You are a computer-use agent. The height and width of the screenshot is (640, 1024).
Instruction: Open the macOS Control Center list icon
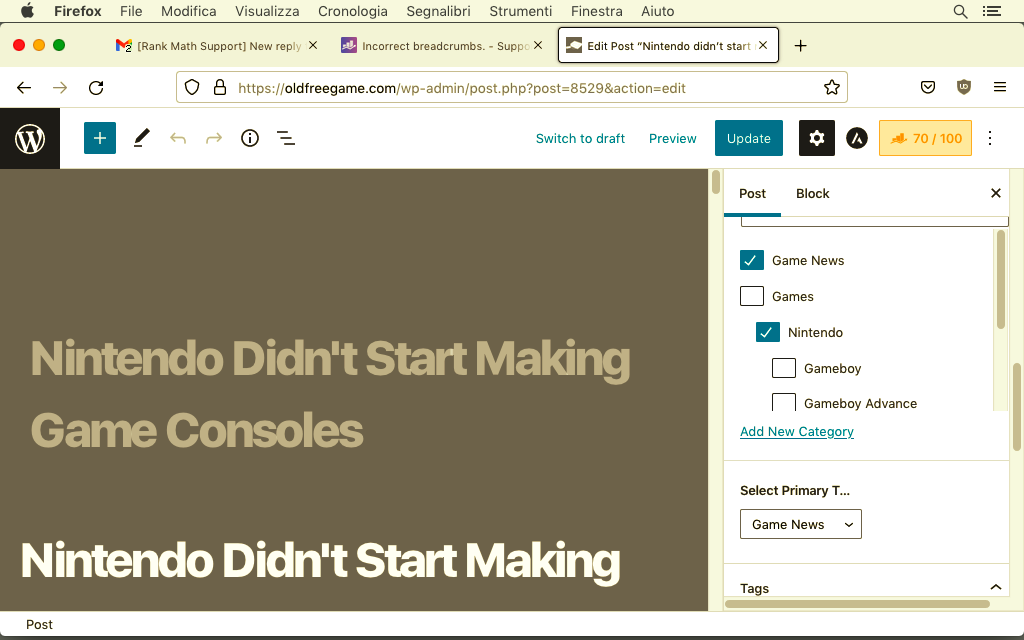992,11
